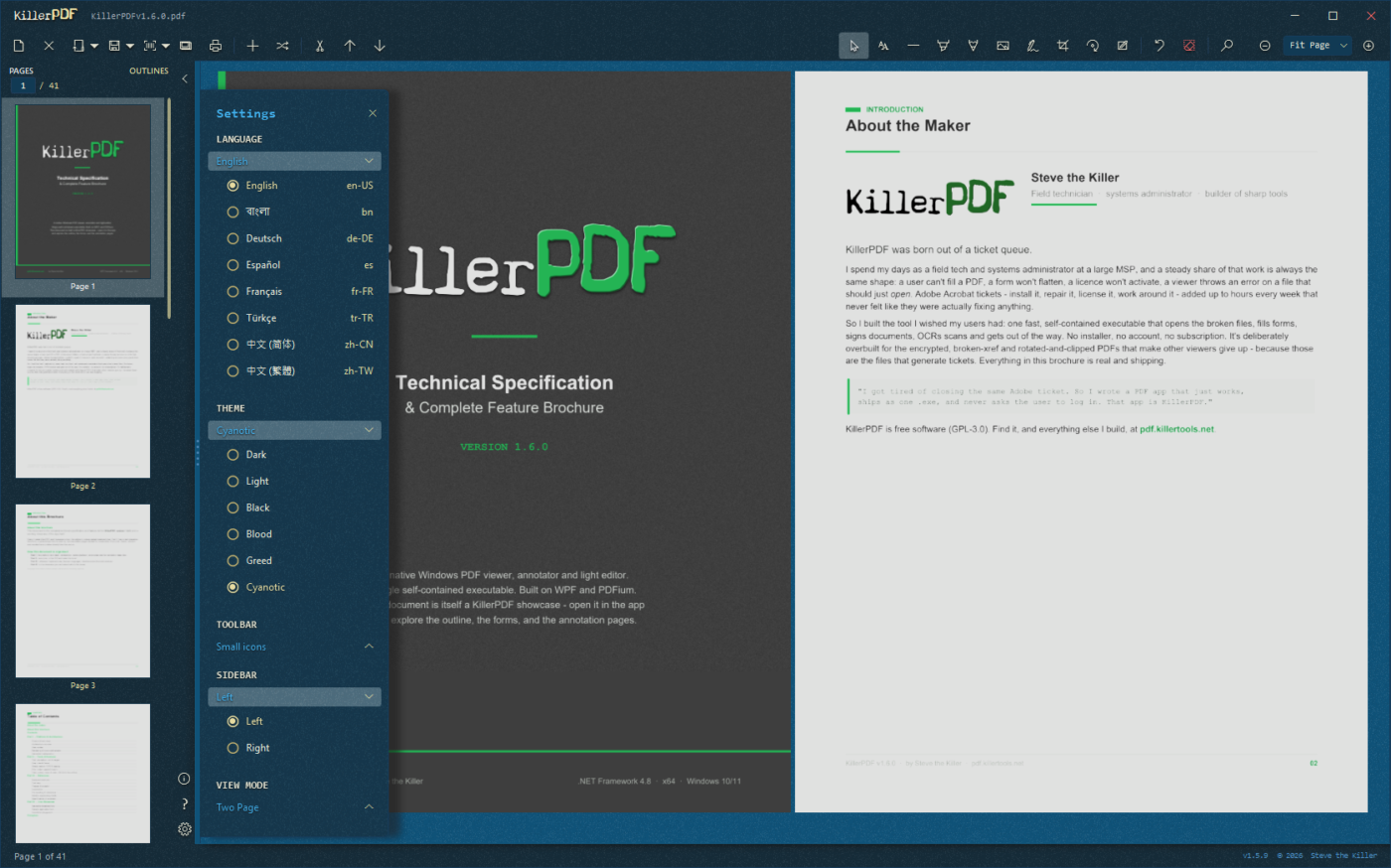Choose the Greed theme radio button
Image resolution: width=1391 pixels, height=868 pixels.
pyautogui.click(x=232, y=561)
